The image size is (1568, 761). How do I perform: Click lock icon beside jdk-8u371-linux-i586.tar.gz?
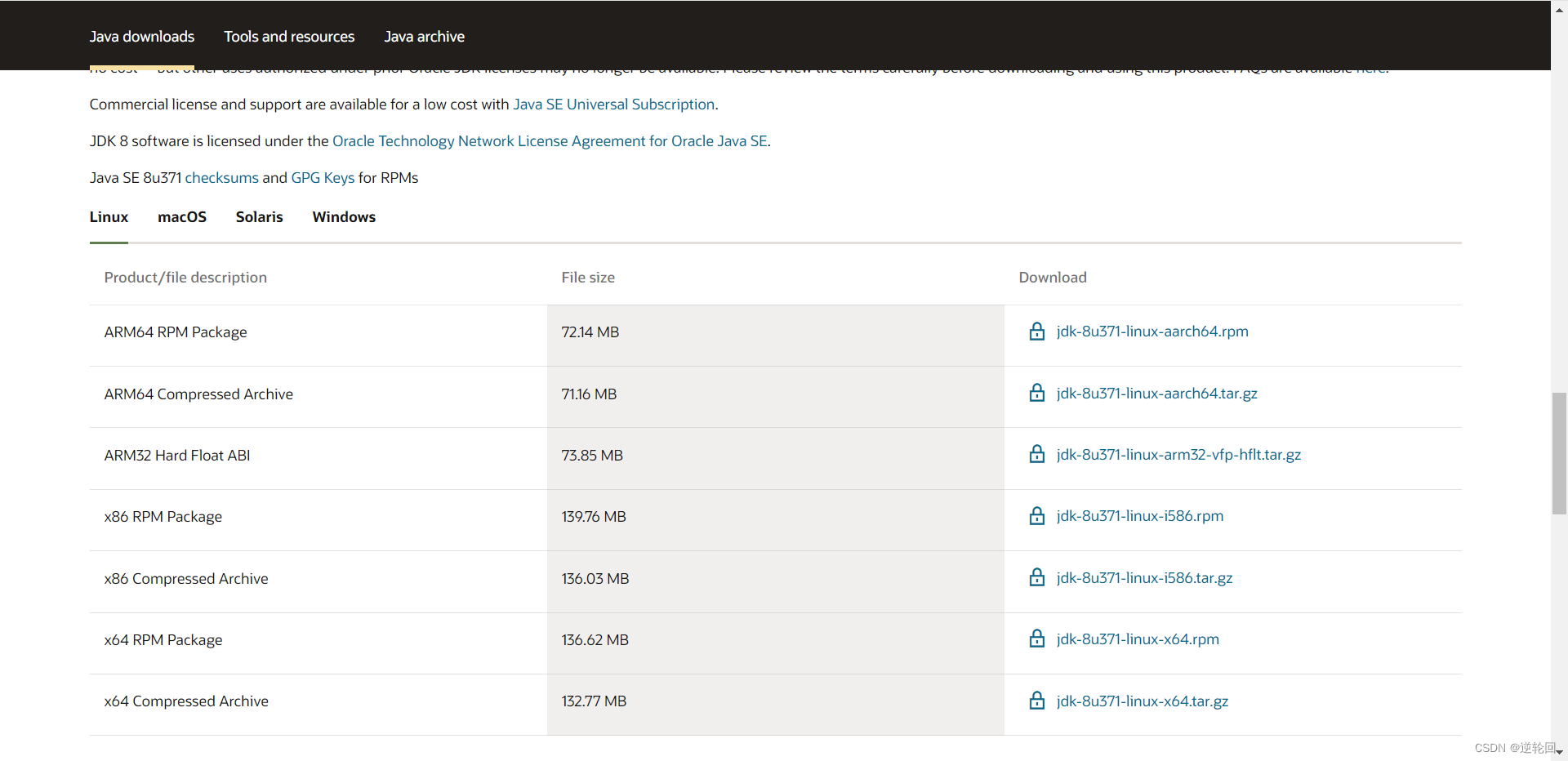click(1036, 577)
